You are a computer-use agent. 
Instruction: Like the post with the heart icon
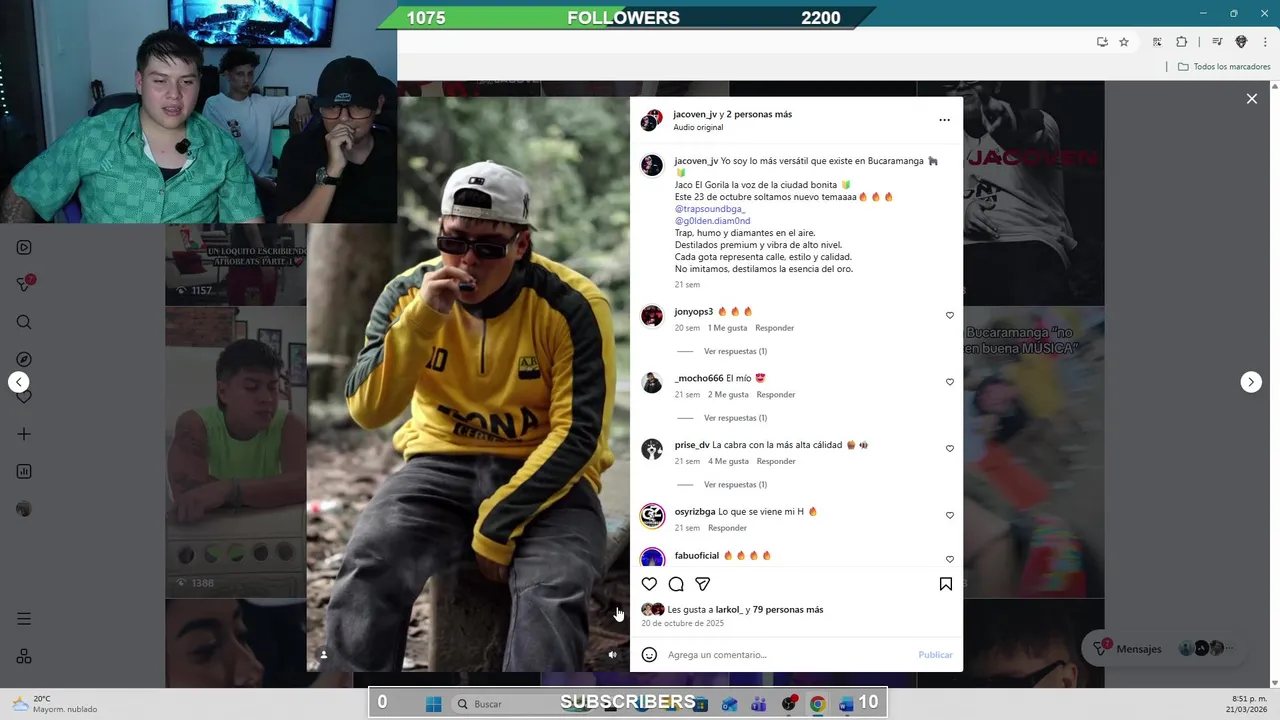coord(649,584)
